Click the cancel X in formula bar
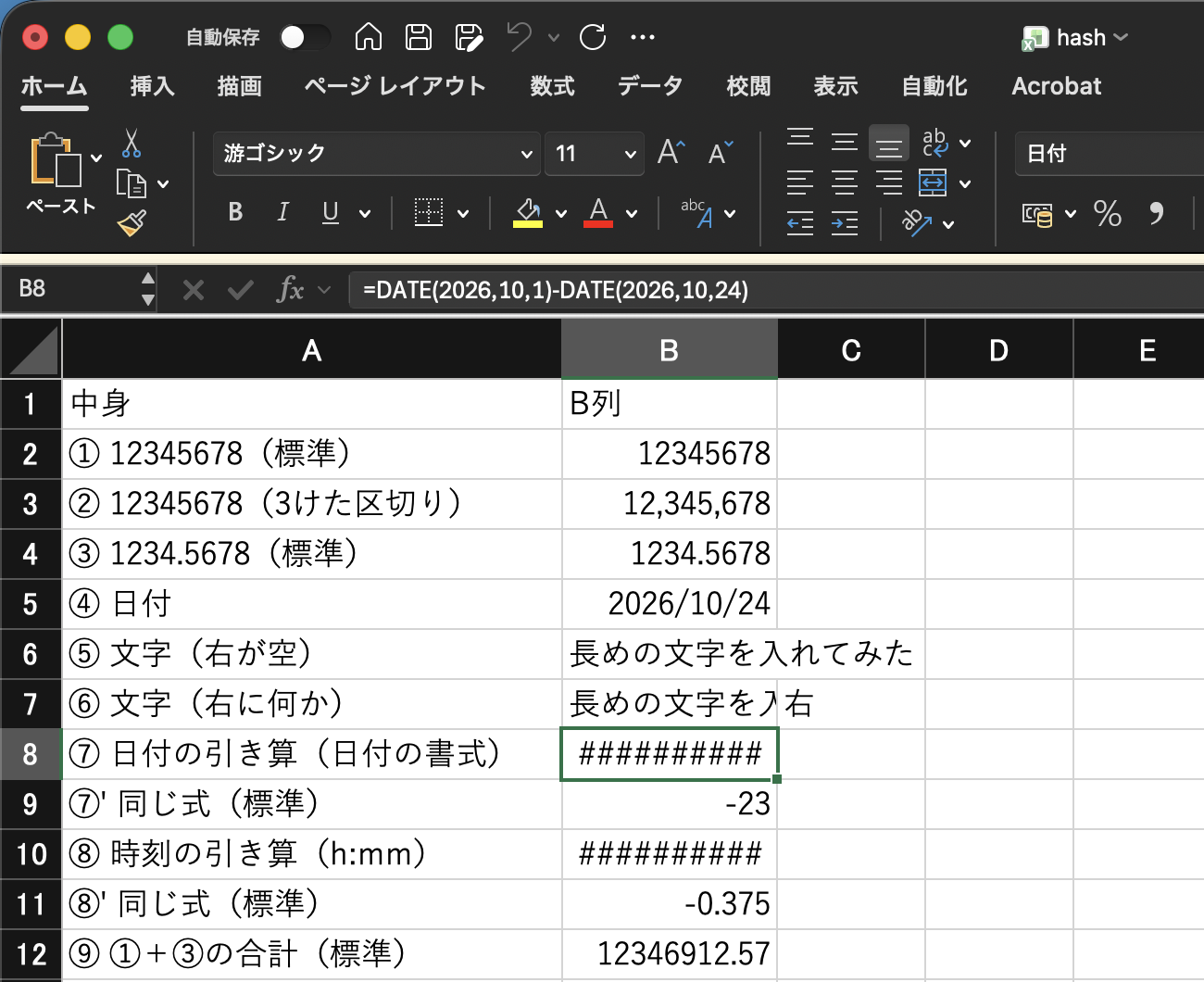1204x982 pixels. [194, 291]
